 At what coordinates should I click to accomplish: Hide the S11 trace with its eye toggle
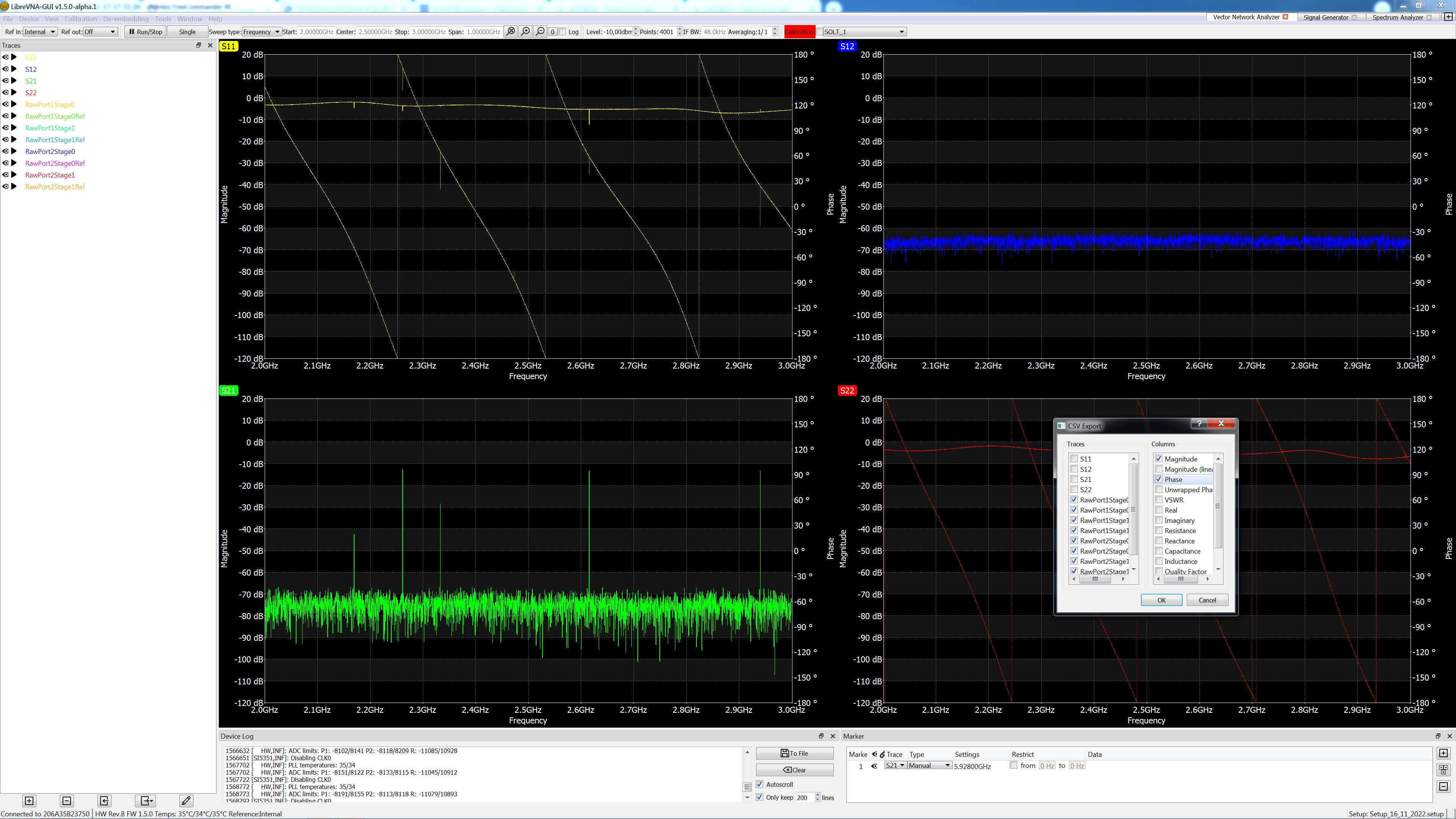(5, 57)
